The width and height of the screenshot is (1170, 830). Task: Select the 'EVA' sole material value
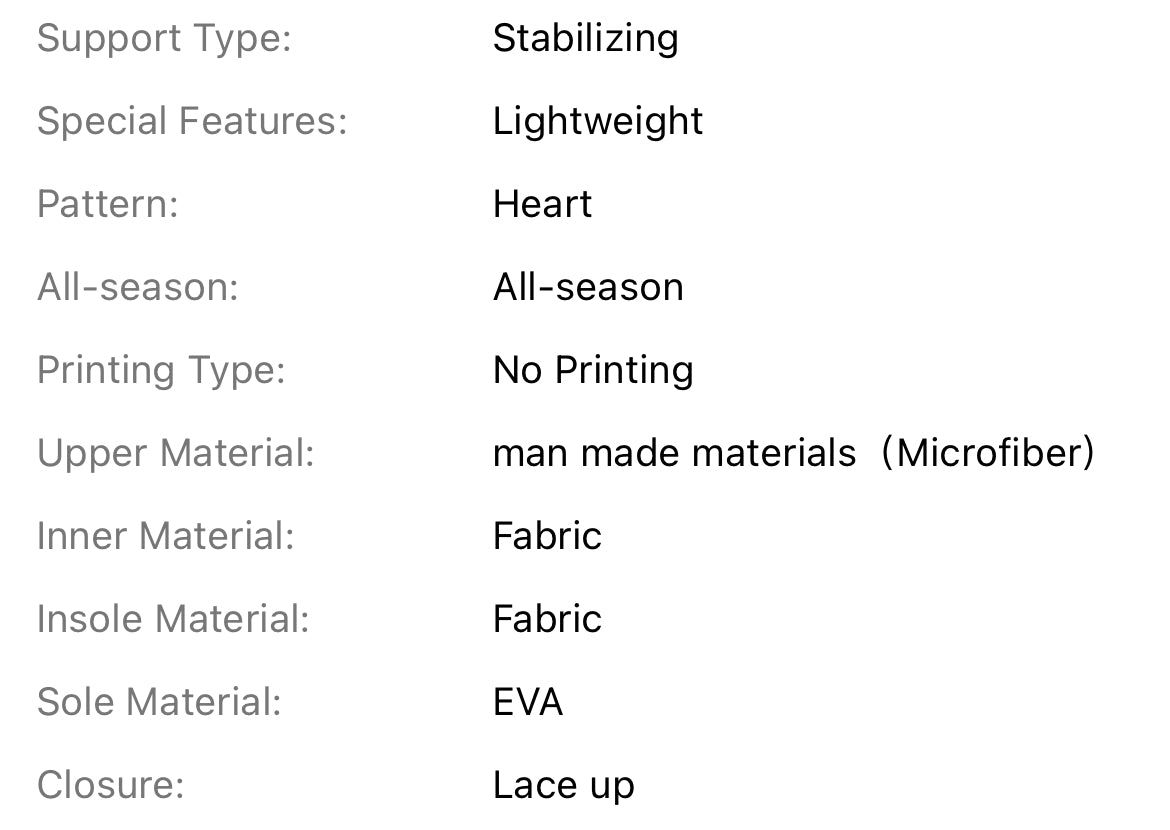[528, 703]
